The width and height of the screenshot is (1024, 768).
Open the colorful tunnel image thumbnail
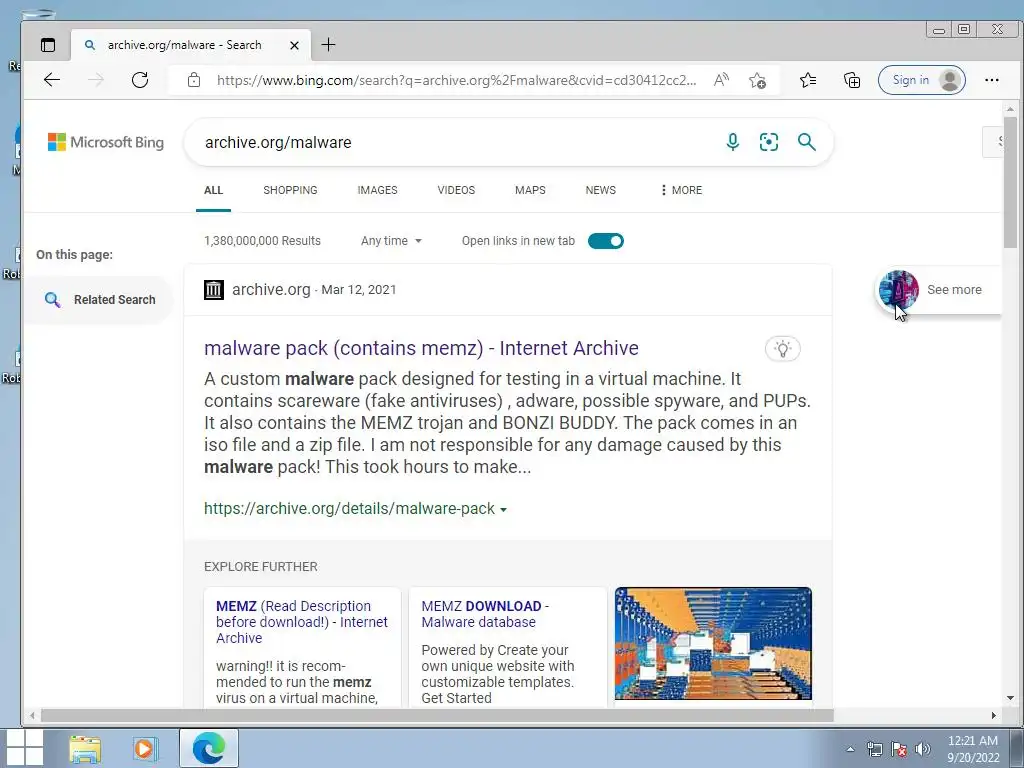[x=713, y=643]
